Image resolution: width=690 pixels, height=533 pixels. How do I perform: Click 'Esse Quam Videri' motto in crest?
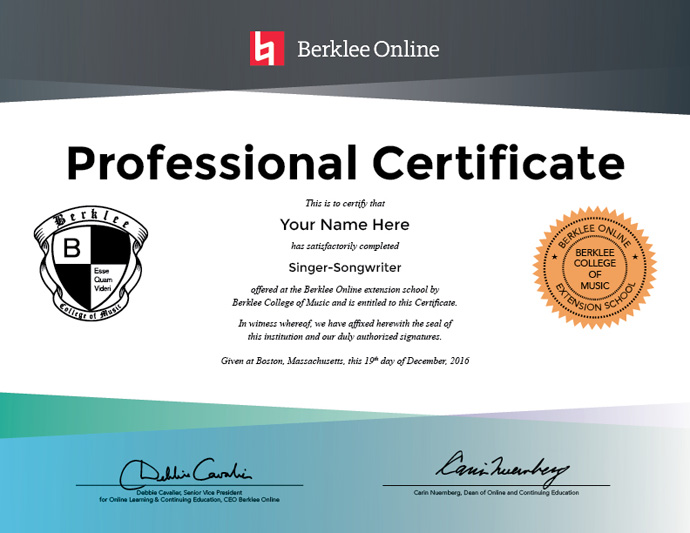coord(103,279)
